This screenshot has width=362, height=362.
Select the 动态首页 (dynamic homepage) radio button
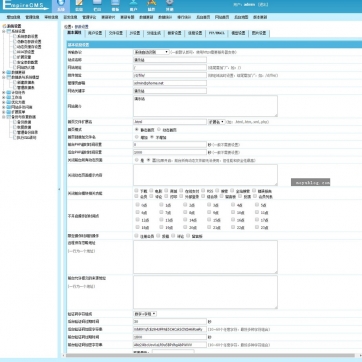[x=159, y=129]
